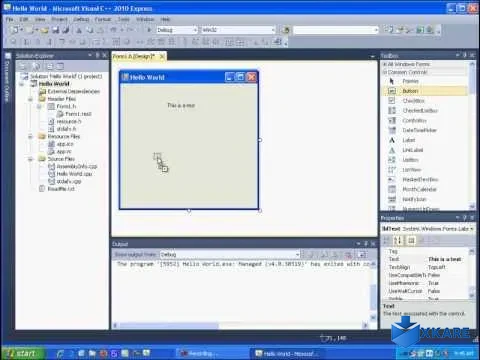Click Alphabetical sort icon in Properties panel
The height and width of the screenshot is (360, 480).
(x=398, y=240)
